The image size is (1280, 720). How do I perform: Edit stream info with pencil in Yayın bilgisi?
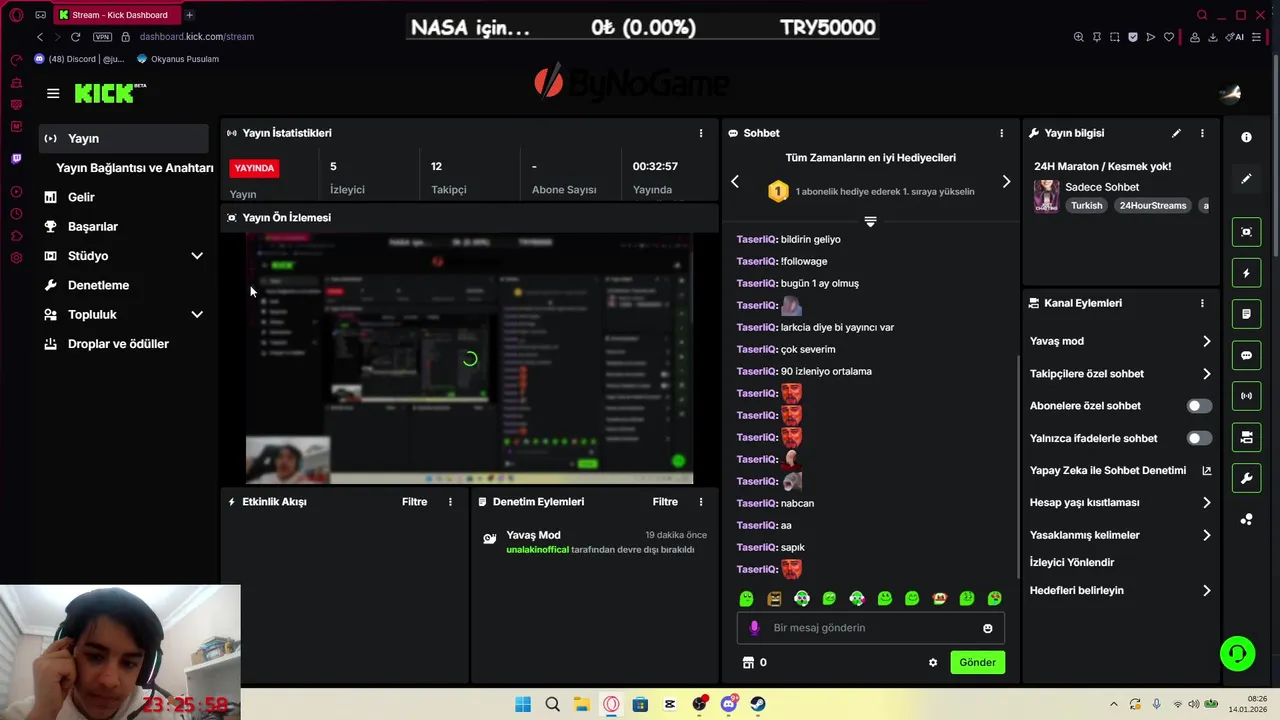point(1176,133)
